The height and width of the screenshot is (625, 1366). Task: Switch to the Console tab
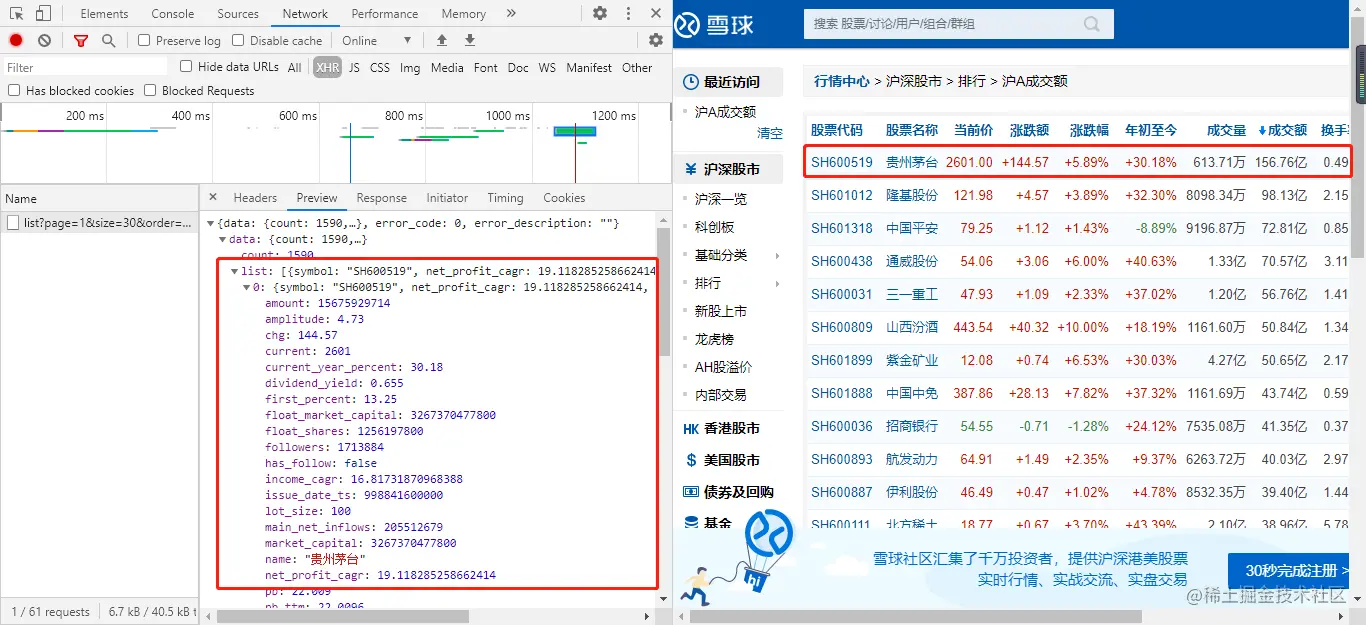[x=173, y=13]
